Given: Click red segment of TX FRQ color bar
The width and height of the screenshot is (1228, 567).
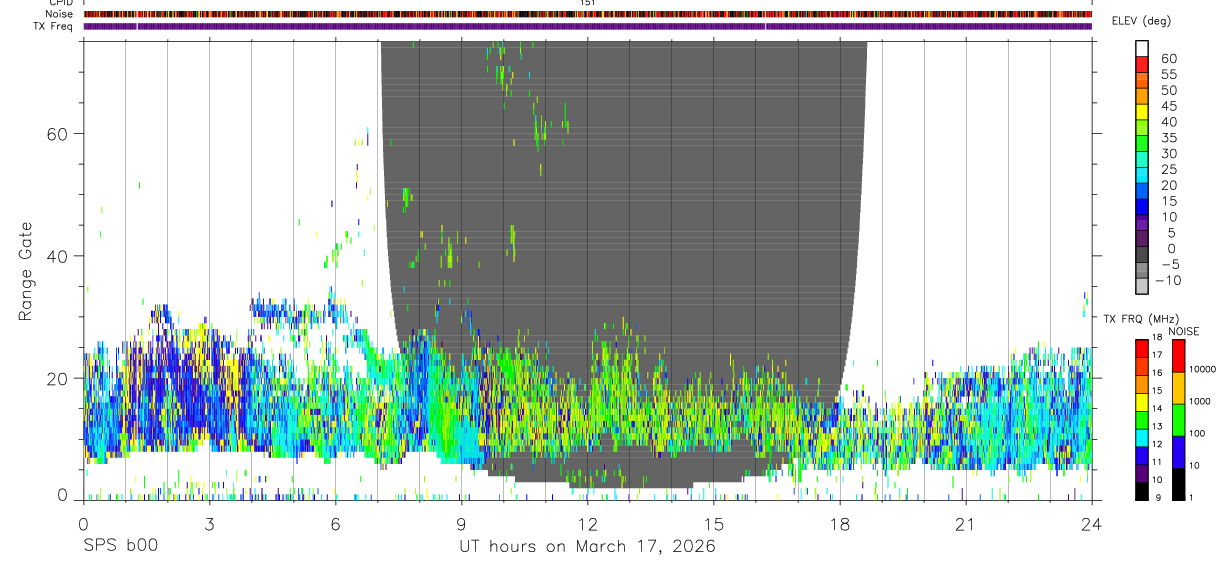Looking at the screenshot, I should pos(1141,349).
